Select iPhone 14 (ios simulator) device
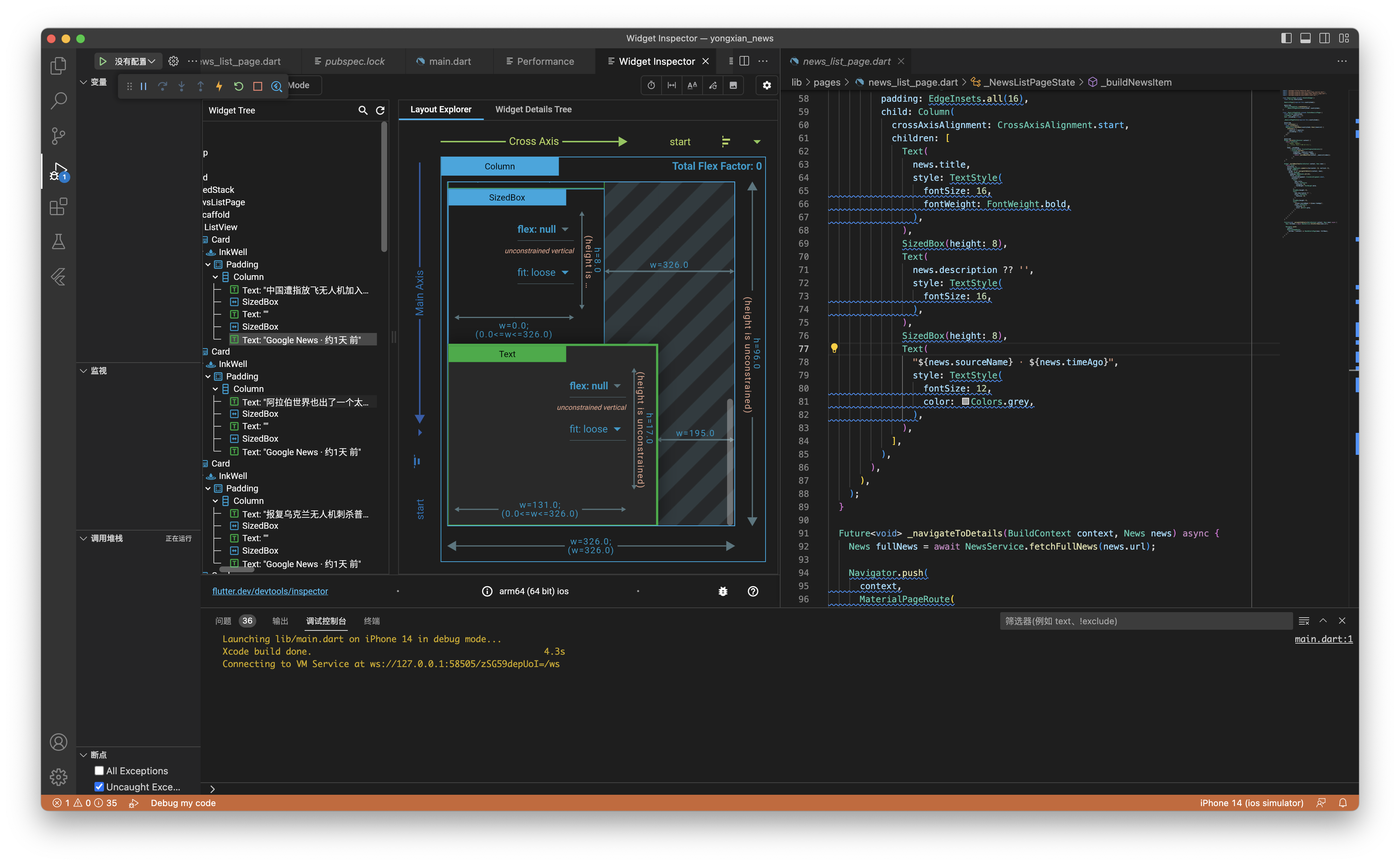 (1251, 803)
